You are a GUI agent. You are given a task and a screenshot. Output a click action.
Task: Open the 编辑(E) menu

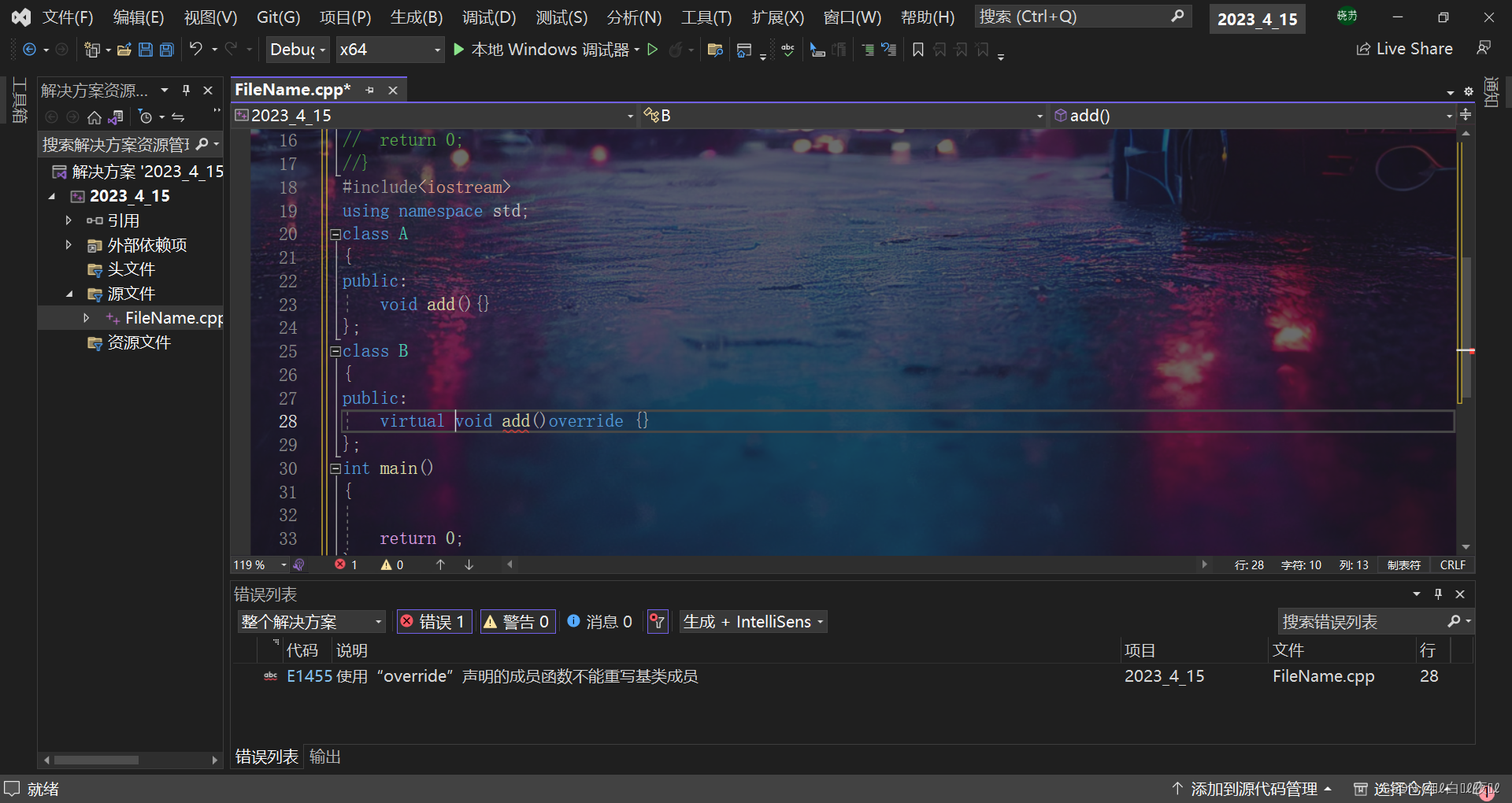click(139, 17)
